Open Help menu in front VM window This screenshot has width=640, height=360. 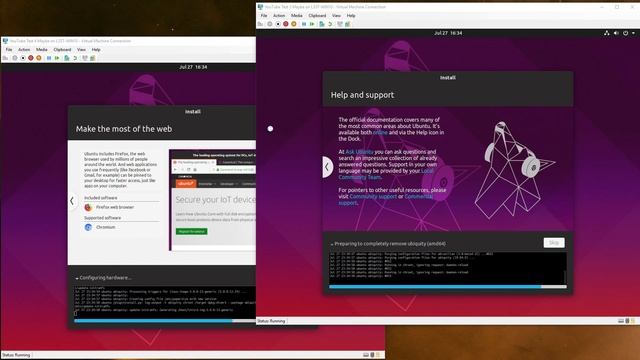(351, 16)
